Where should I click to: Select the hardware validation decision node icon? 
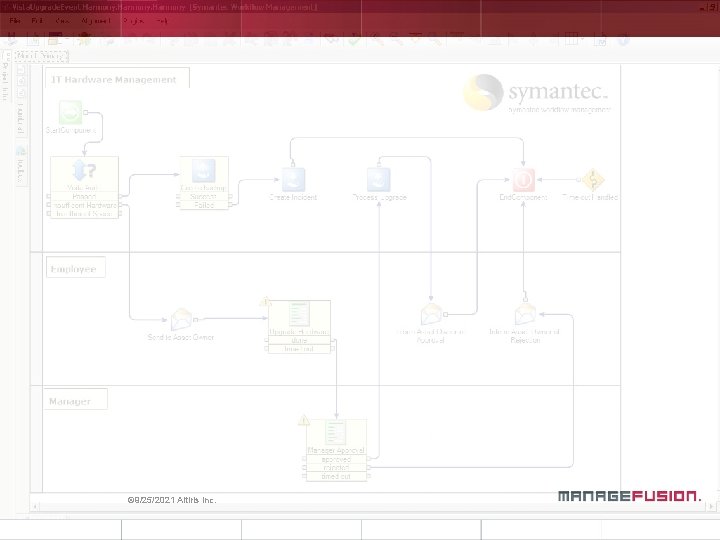click(x=84, y=171)
